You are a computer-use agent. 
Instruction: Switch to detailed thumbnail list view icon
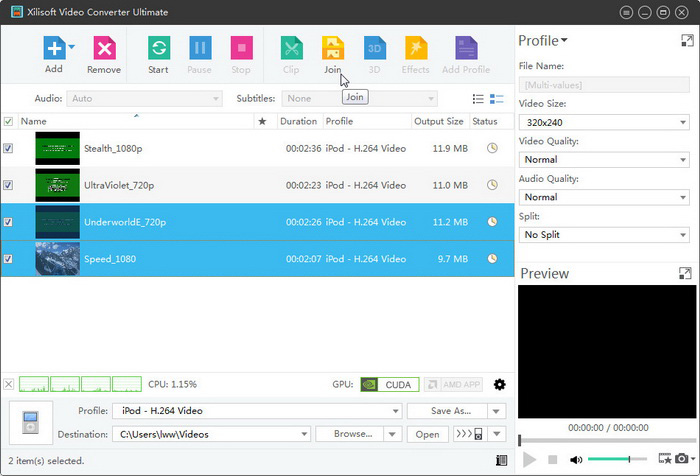coord(496,99)
